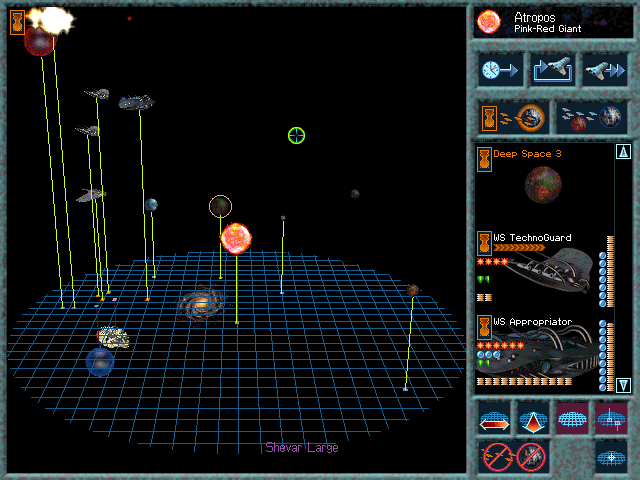Screen dimensions: 640x480
Task: Select the all ships and planets filter
Action: coord(591,118)
